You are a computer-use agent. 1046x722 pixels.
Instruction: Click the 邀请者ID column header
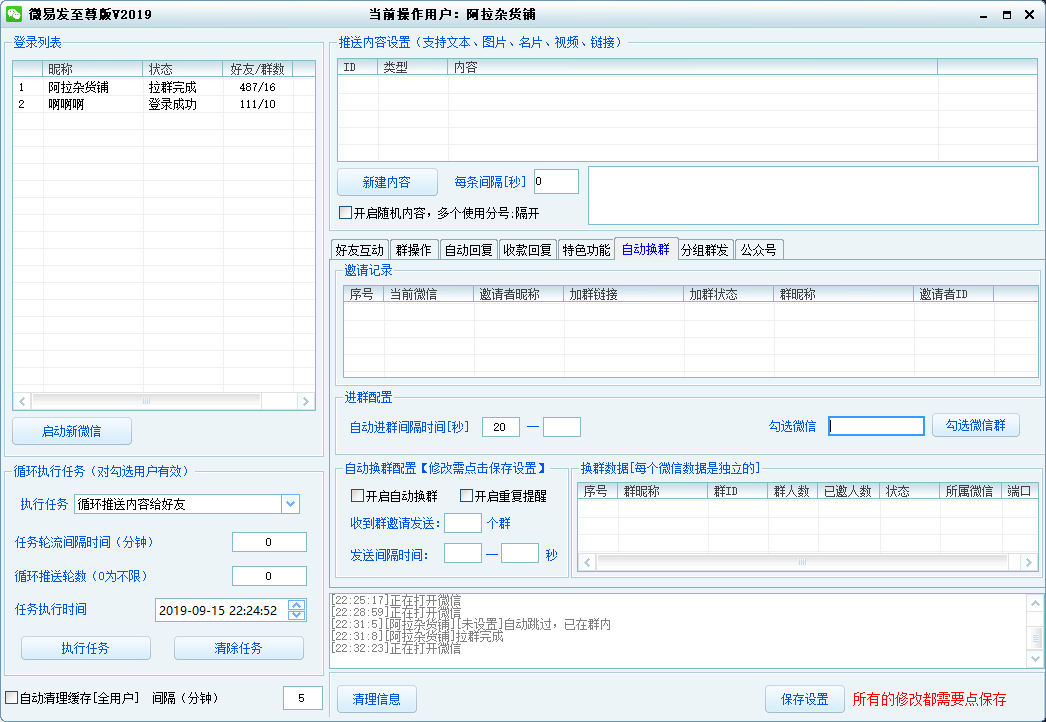click(x=953, y=294)
